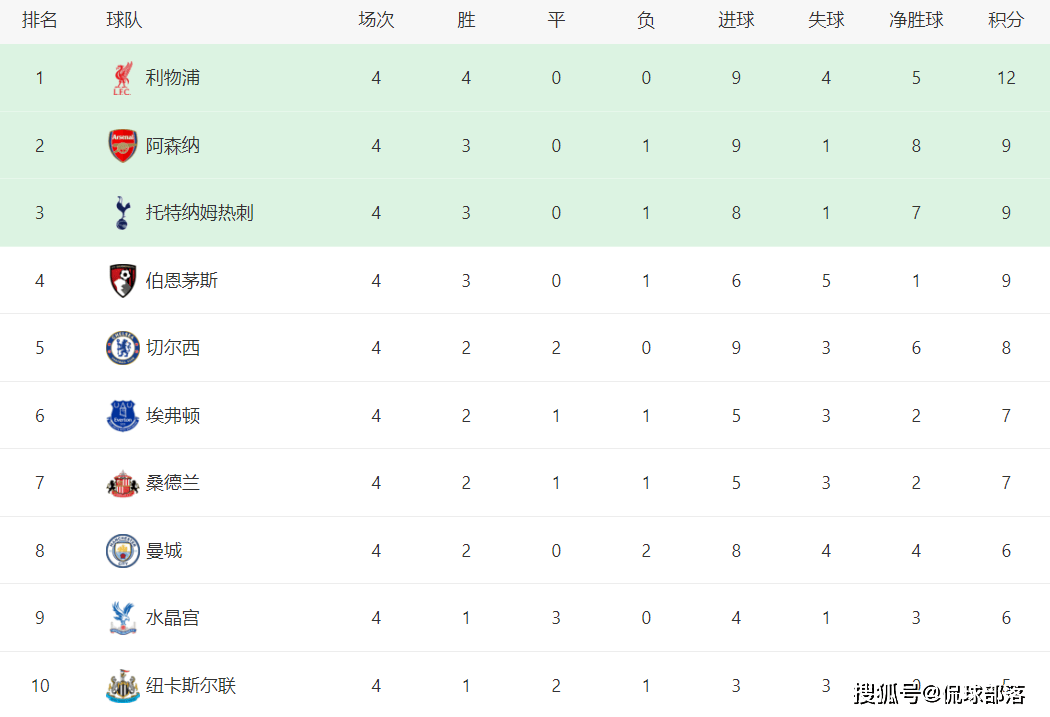Click the Everton club crest
1050x717 pixels.
[x=123, y=416]
